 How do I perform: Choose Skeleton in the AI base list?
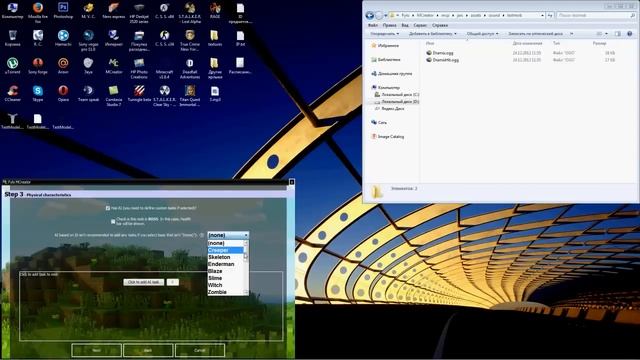[x=225, y=257]
